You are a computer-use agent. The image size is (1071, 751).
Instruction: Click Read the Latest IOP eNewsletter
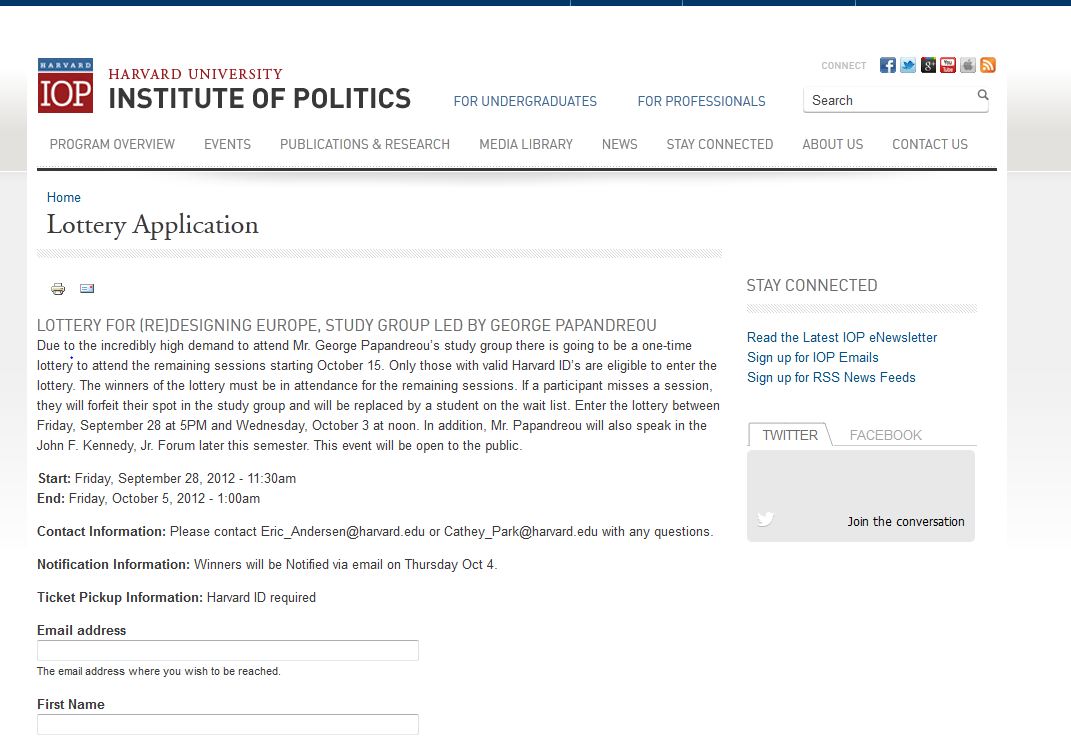[842, 337]
